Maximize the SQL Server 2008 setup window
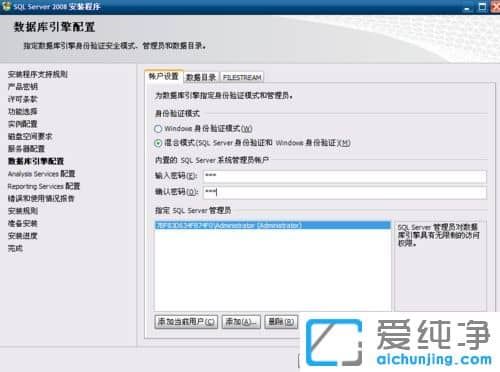500x372 pixels. pyautogui.click(x=482, y=7)
